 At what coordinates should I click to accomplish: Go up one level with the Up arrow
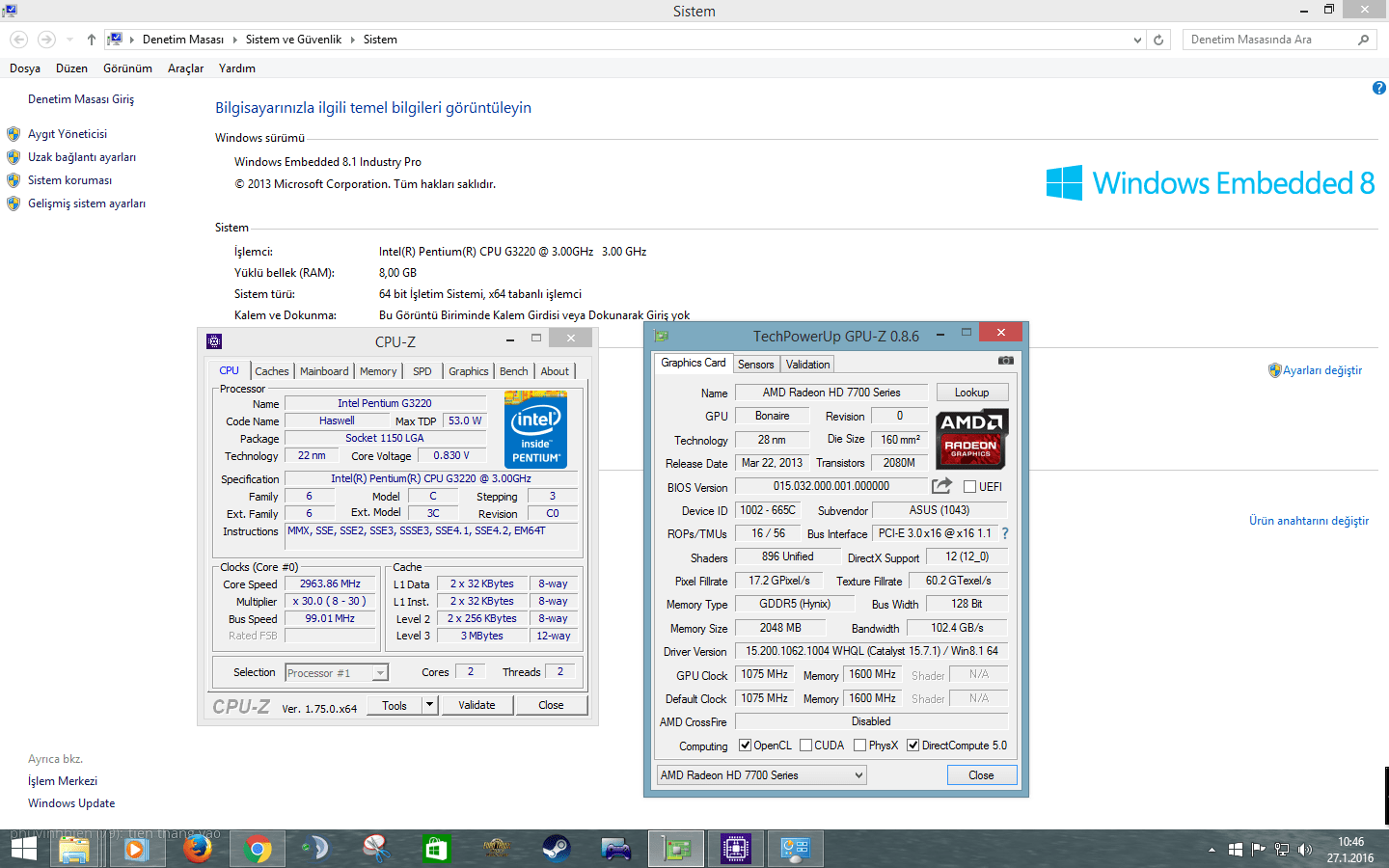coord(91,40)
